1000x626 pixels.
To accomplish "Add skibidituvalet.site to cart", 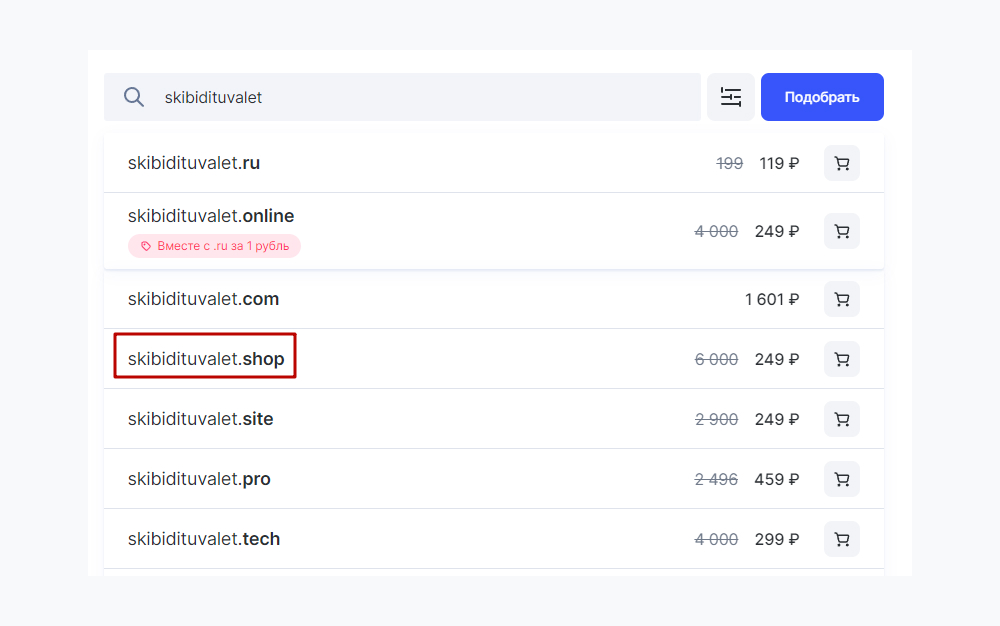I will coord(841,419).
